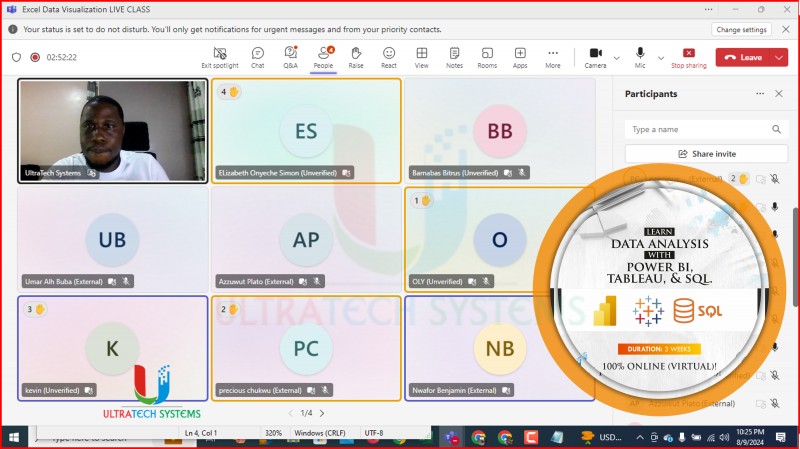This screenshot has height=449, width=800.
Task: Open the React emoji menu
Action: tap(389, 57)
